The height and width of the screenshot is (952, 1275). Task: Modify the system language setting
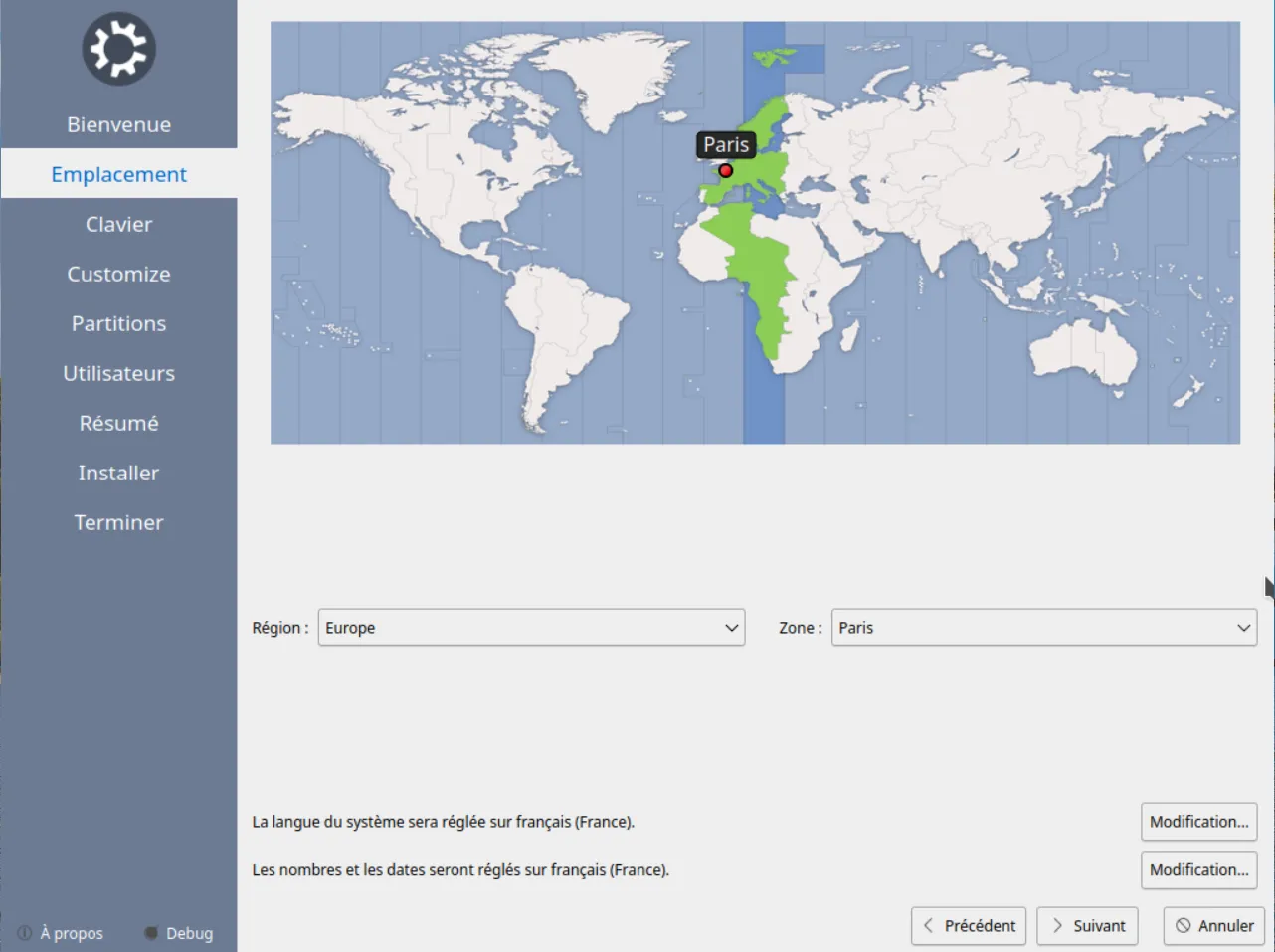coord(1198,822)
